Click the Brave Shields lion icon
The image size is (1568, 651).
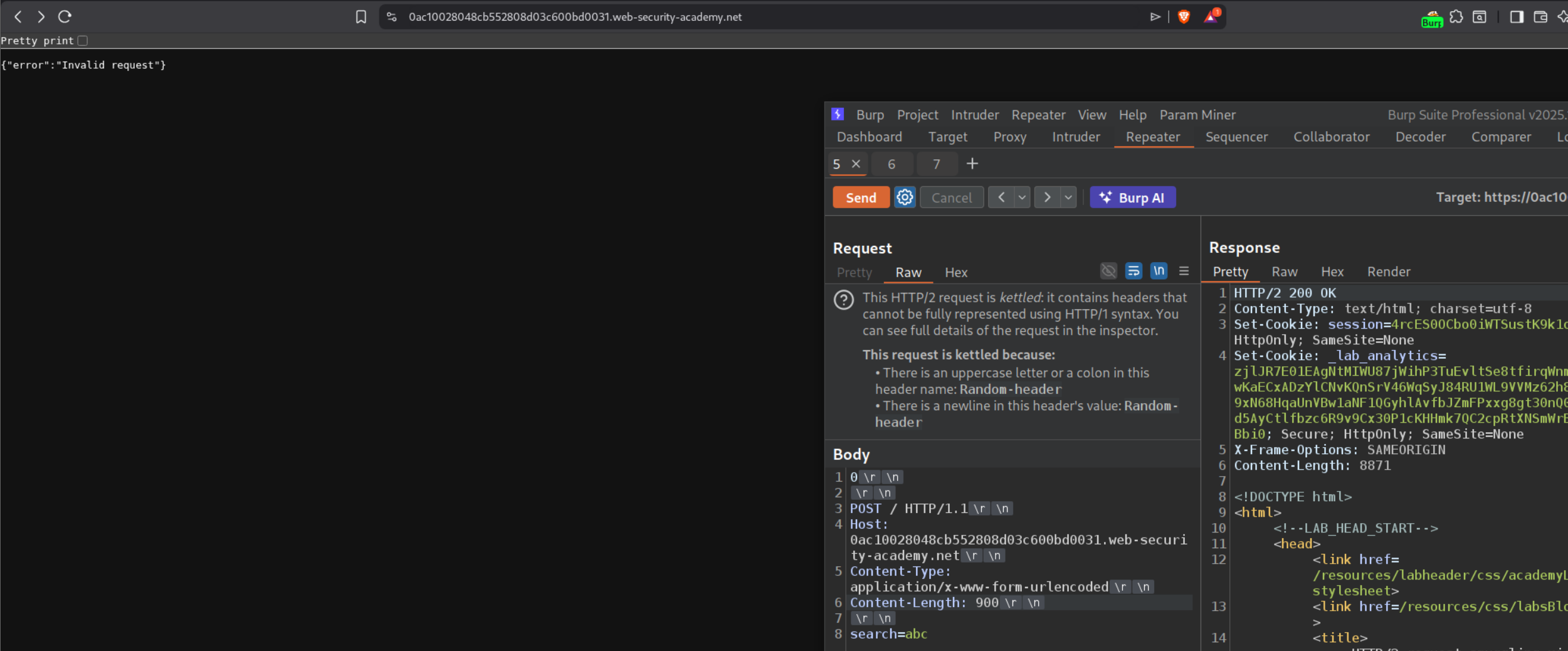pyautogui.click(x=1184, y=17)
